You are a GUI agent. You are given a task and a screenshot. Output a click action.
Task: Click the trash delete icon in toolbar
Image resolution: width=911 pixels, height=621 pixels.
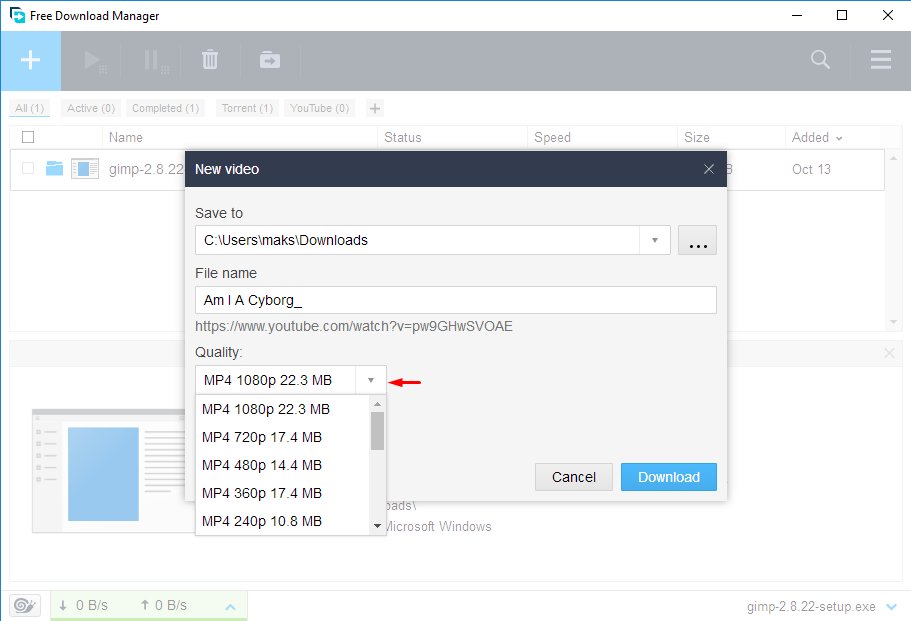tap(210, 60)
